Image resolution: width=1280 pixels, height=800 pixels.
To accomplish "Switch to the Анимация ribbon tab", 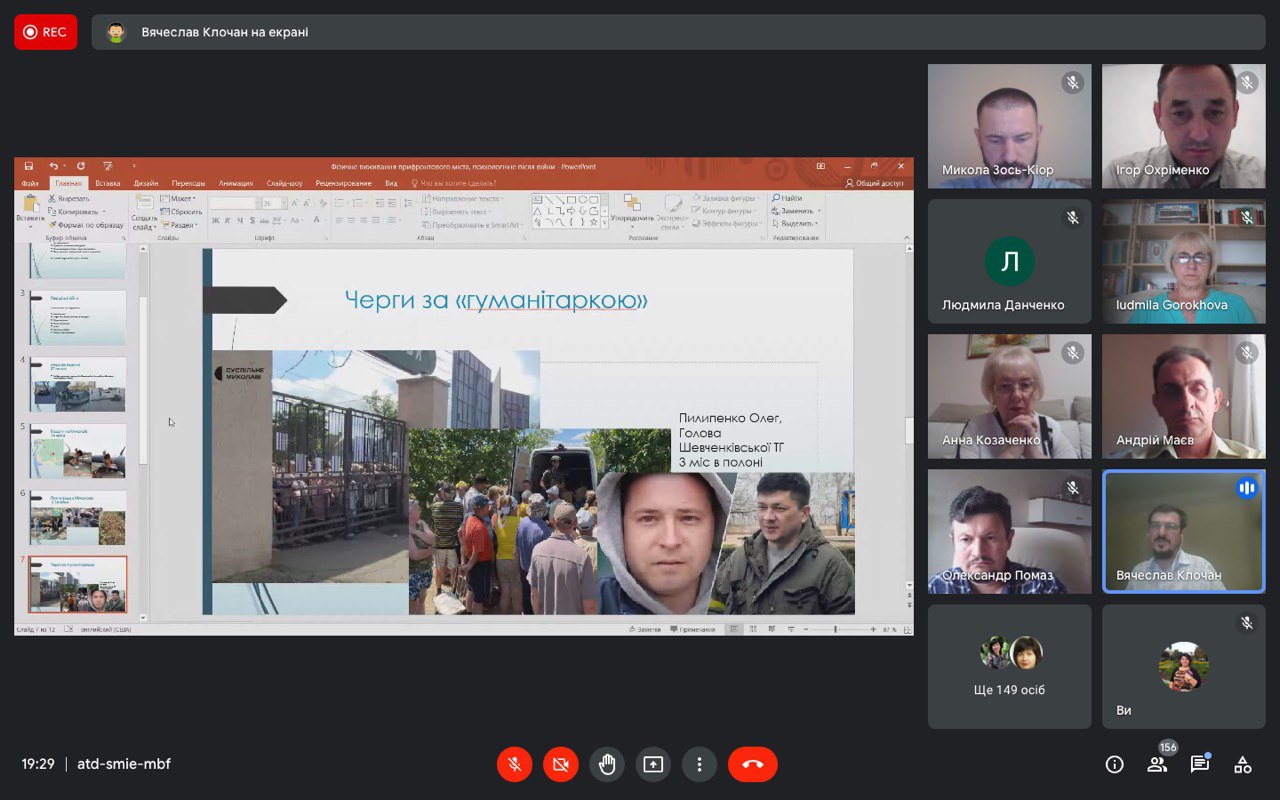I will pyautogui.click(x=236, y=183).
